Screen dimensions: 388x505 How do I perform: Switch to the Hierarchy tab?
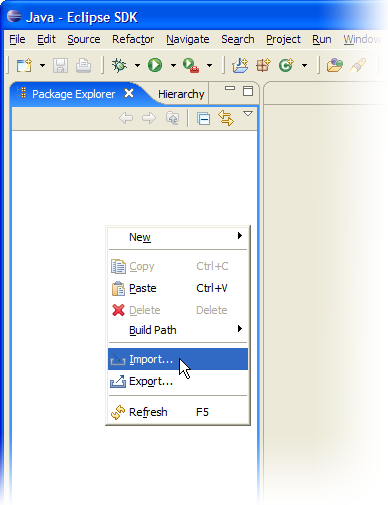click(x=181, y=94)
